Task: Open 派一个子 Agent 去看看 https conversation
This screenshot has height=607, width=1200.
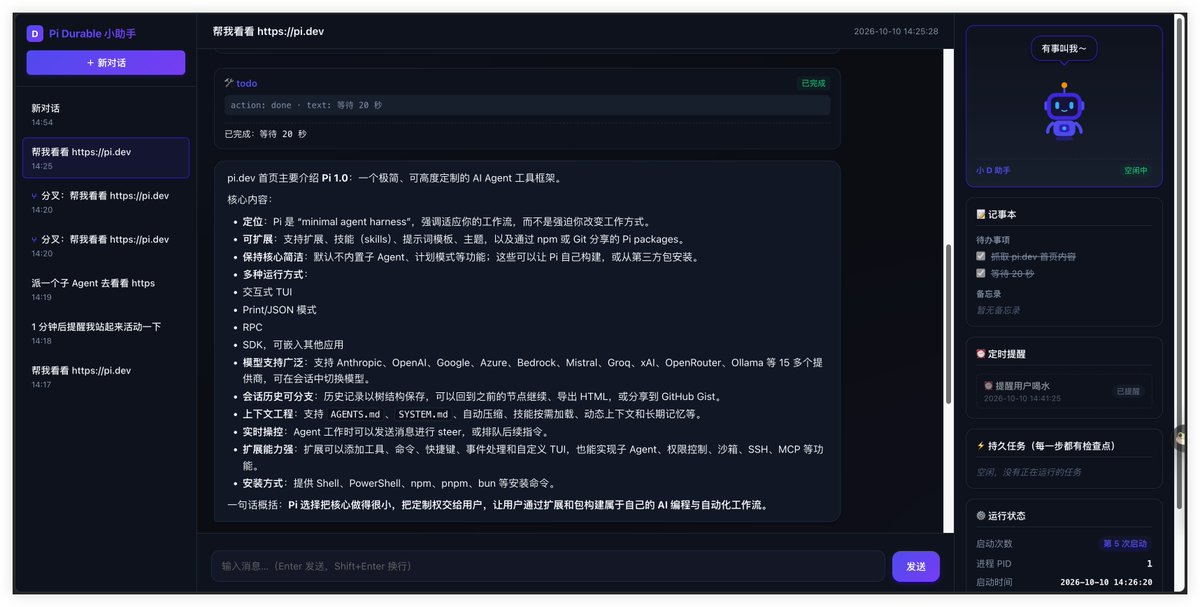Action: pos(106,289)
